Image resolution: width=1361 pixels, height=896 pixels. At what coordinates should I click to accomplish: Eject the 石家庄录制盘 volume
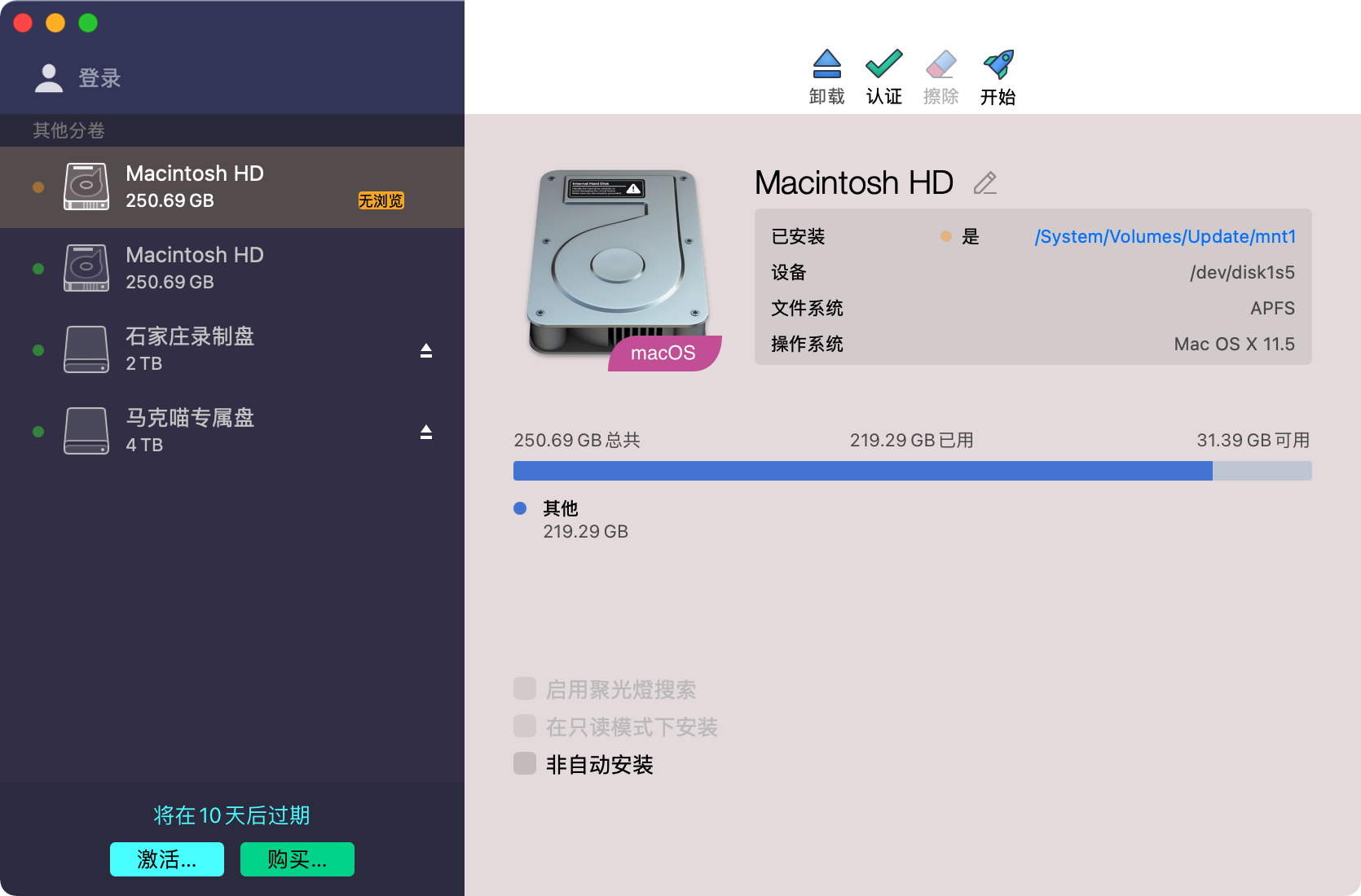tap(425, 350)
